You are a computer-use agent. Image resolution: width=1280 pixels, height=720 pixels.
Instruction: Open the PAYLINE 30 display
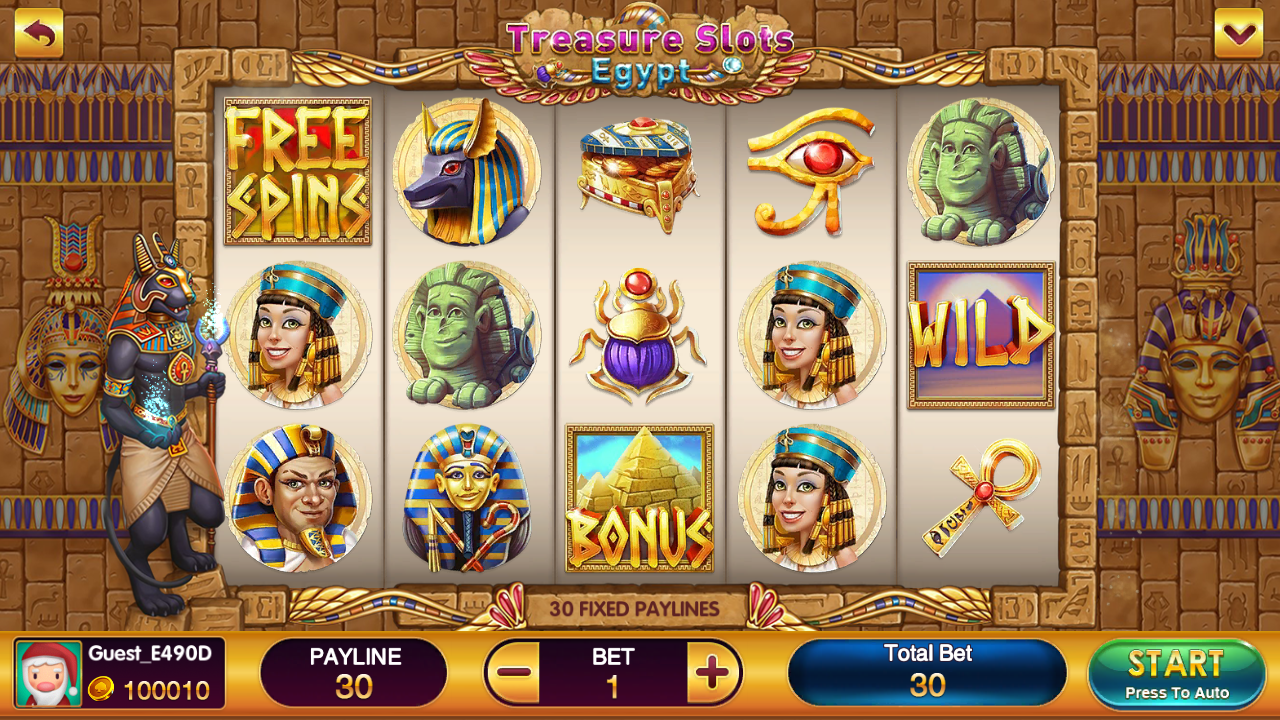click(354, 673)
